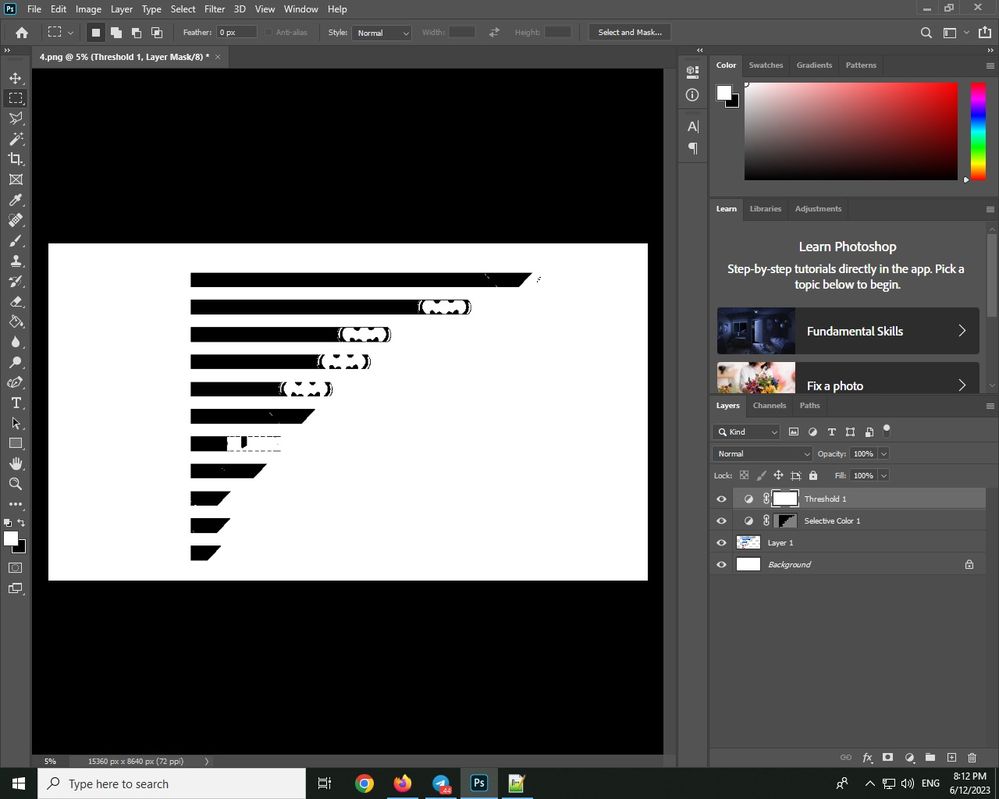Hide Layer 1 visibility eye
This screenshot has width=999, height=799.
721,543
